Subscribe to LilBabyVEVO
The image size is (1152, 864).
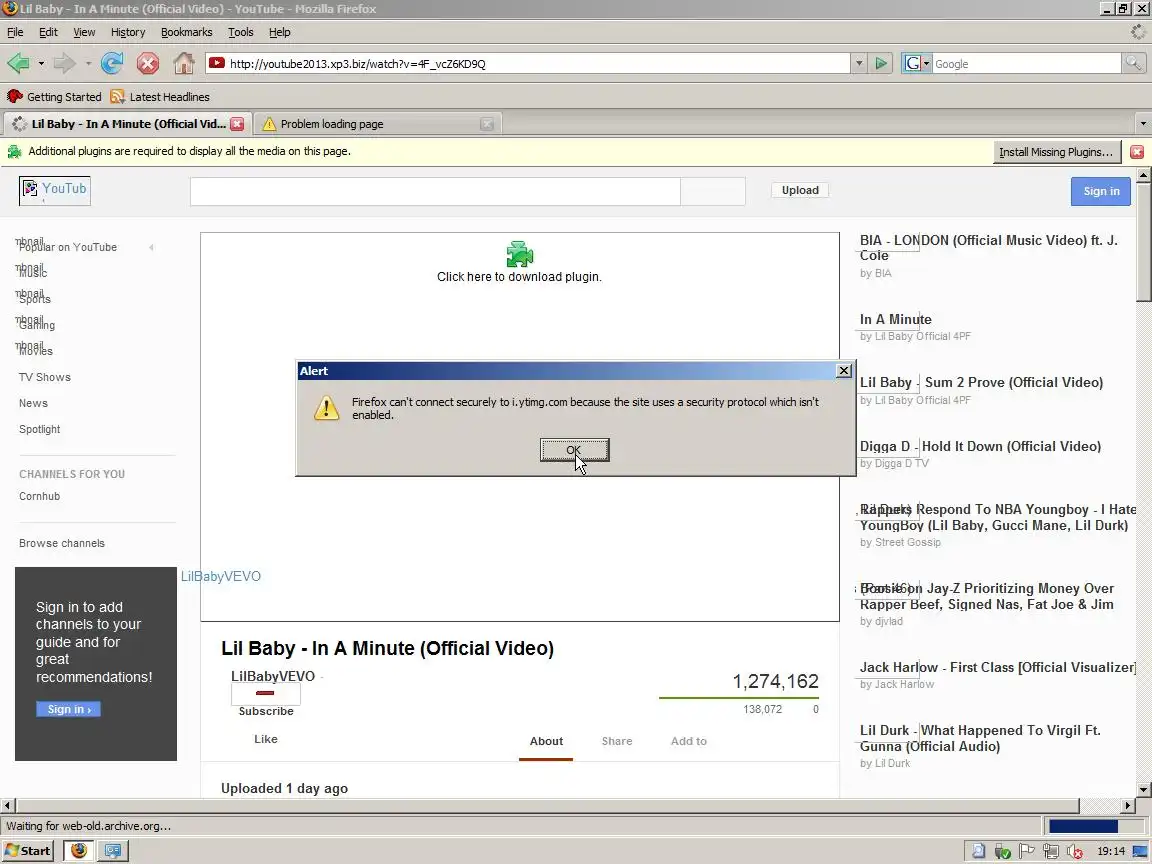[266, 711]
